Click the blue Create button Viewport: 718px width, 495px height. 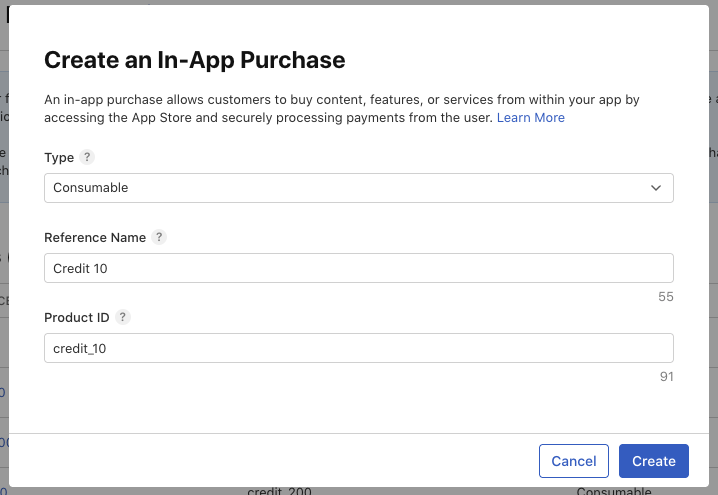point(653,461)
